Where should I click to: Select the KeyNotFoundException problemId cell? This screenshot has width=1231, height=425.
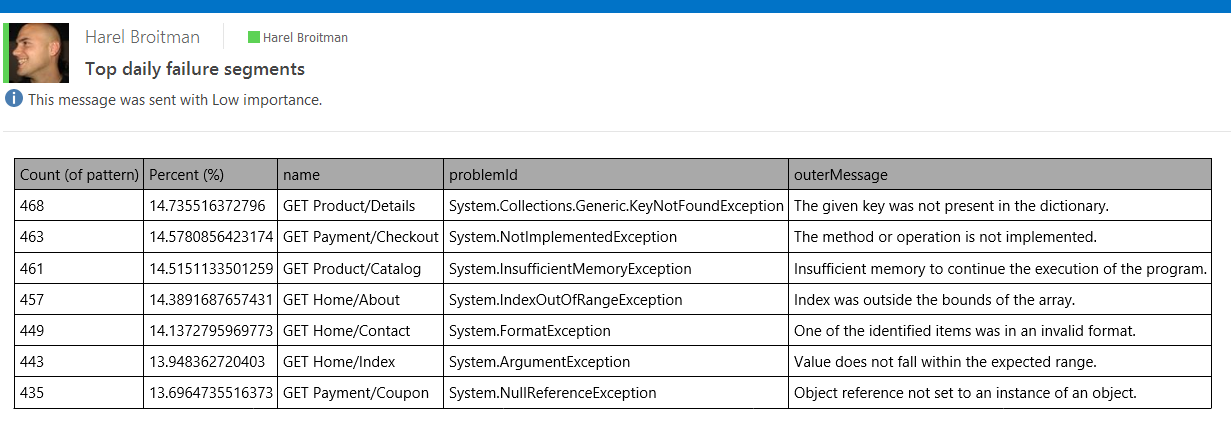(x=616, y=206)
